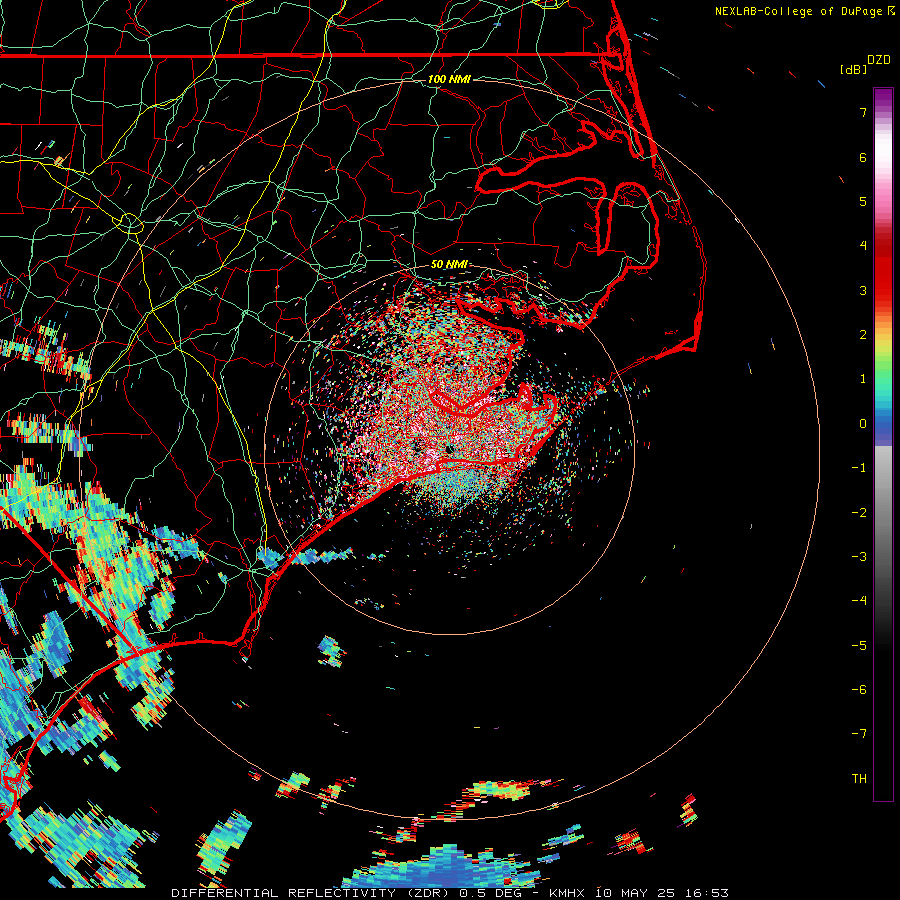
Task: Click the [dB] unit label
Action: click(854, 69)
